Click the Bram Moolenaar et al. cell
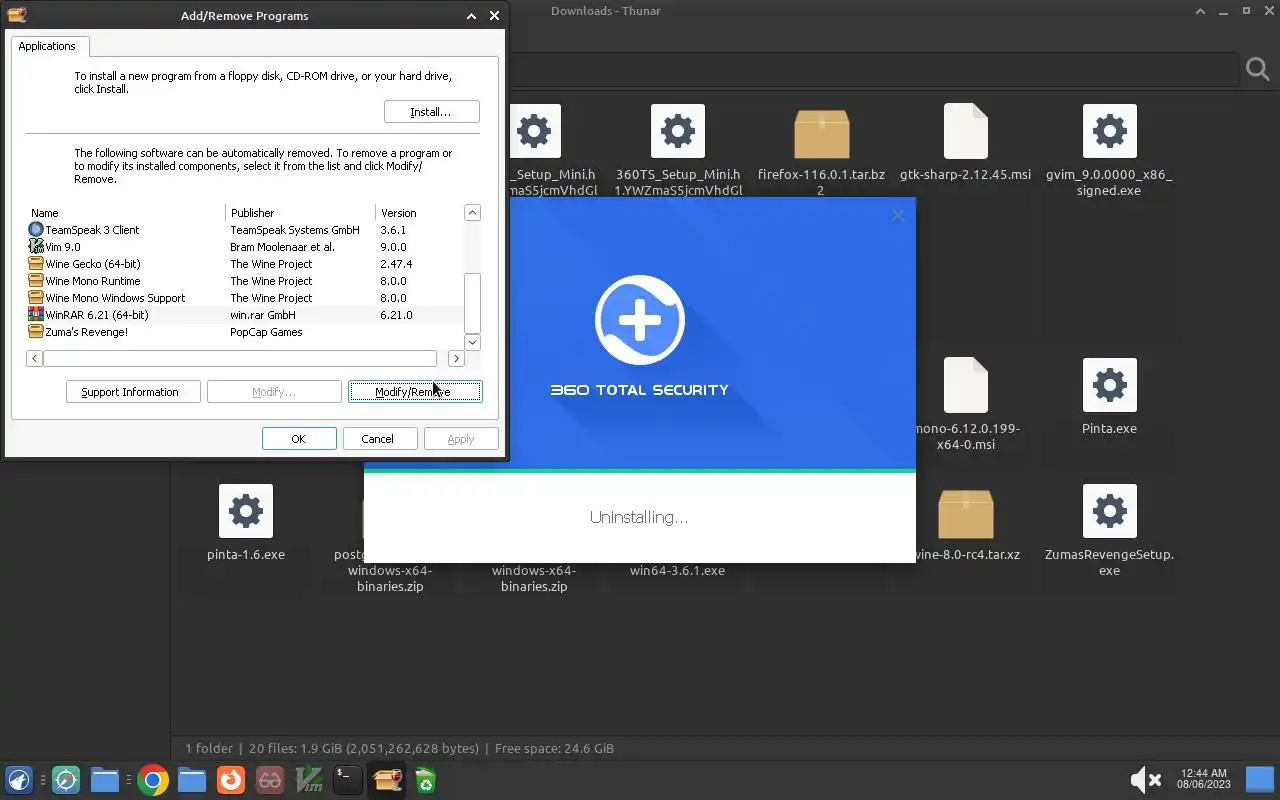Image resolution: width=1280 pixels, height=800 pixels. [282, 247]
